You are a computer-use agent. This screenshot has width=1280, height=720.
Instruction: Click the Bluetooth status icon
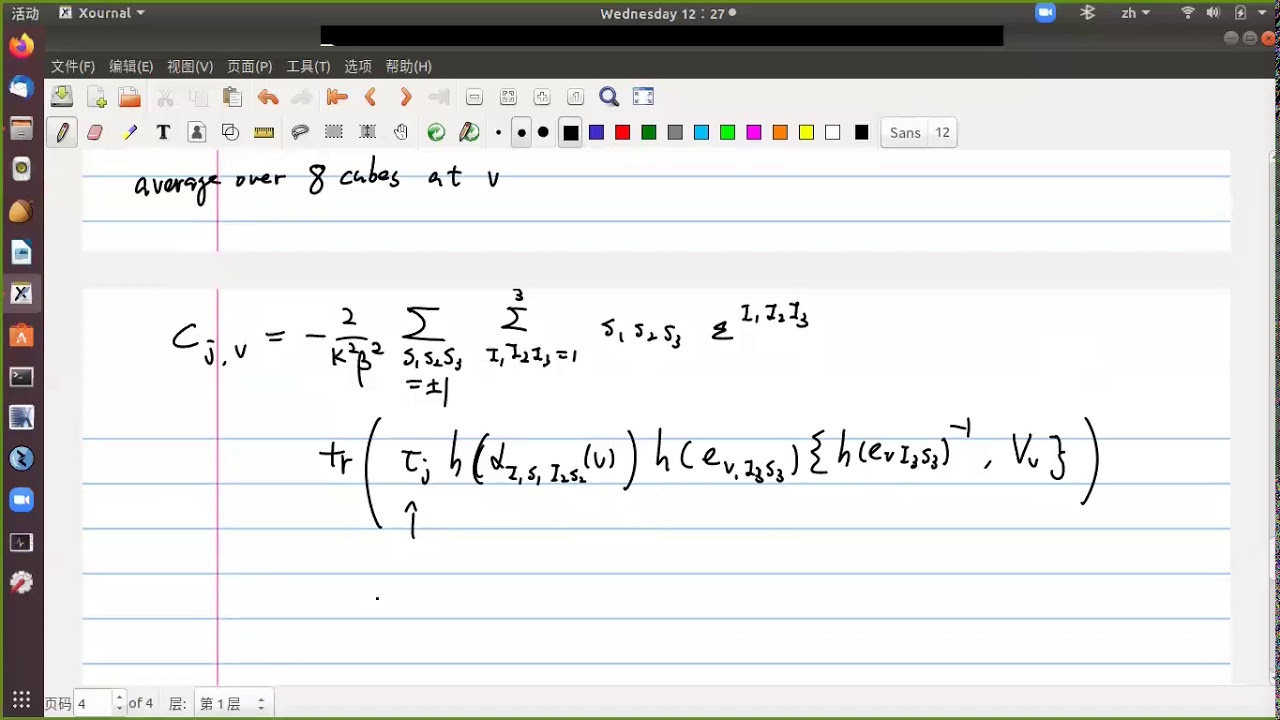tap(1088, 13)
